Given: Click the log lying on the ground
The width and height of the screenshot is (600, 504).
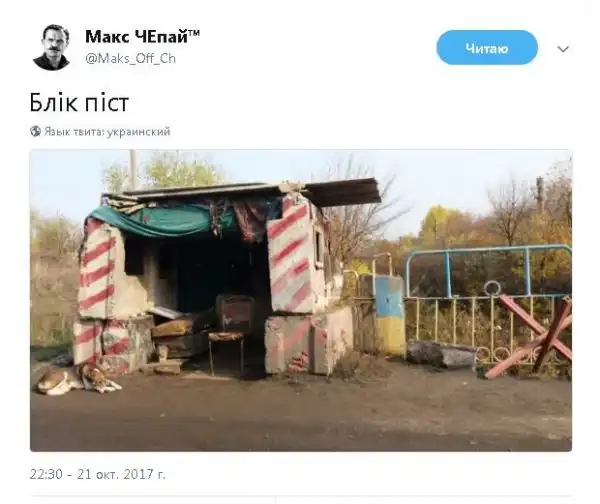Looking at the screenshot, I should coord(441,354).
